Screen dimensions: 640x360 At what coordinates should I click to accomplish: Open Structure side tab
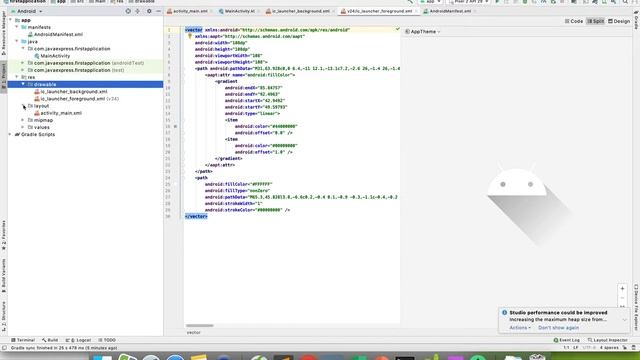pos(4,316)
